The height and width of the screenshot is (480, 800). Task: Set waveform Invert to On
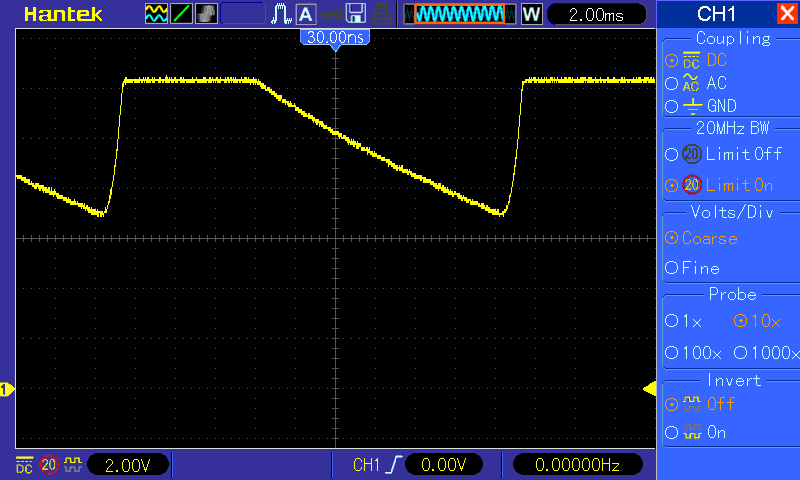pyautogui.click(x=671, y=433)
